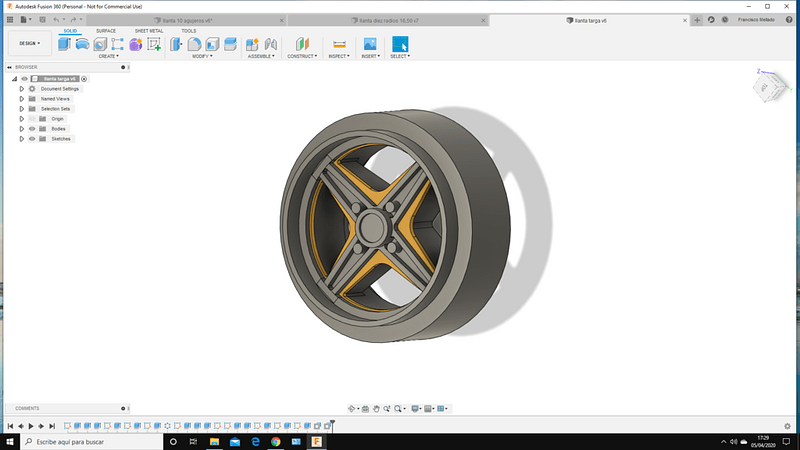Viewport: 800px width, 450px height.
Task: Expand the Selection Sets node
Action: pyautogui.click(x=21, y=109)
